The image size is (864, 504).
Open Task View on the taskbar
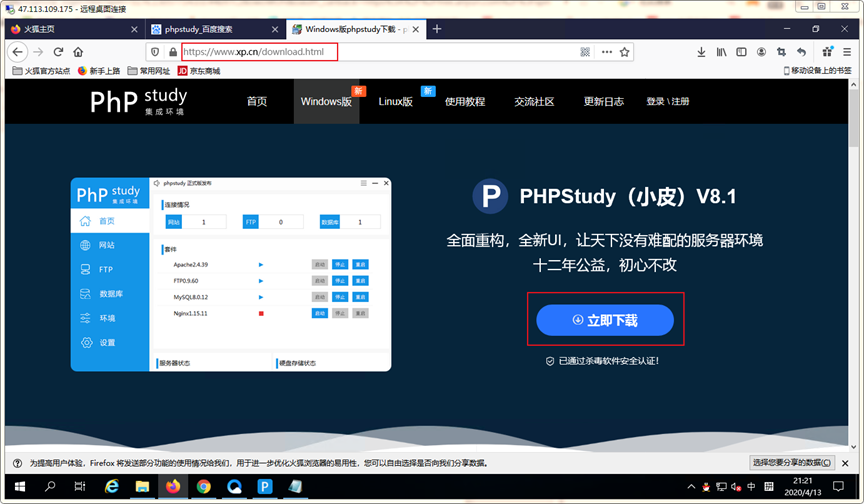[x=80, y=486]
